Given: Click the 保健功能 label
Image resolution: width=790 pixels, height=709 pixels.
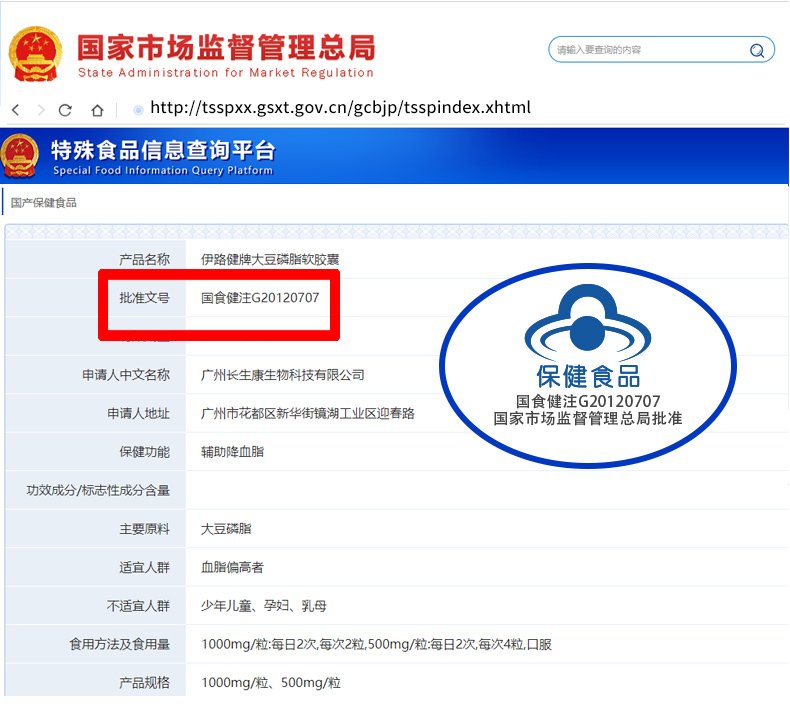Looking at the screenshot, I should click(144, 452).
